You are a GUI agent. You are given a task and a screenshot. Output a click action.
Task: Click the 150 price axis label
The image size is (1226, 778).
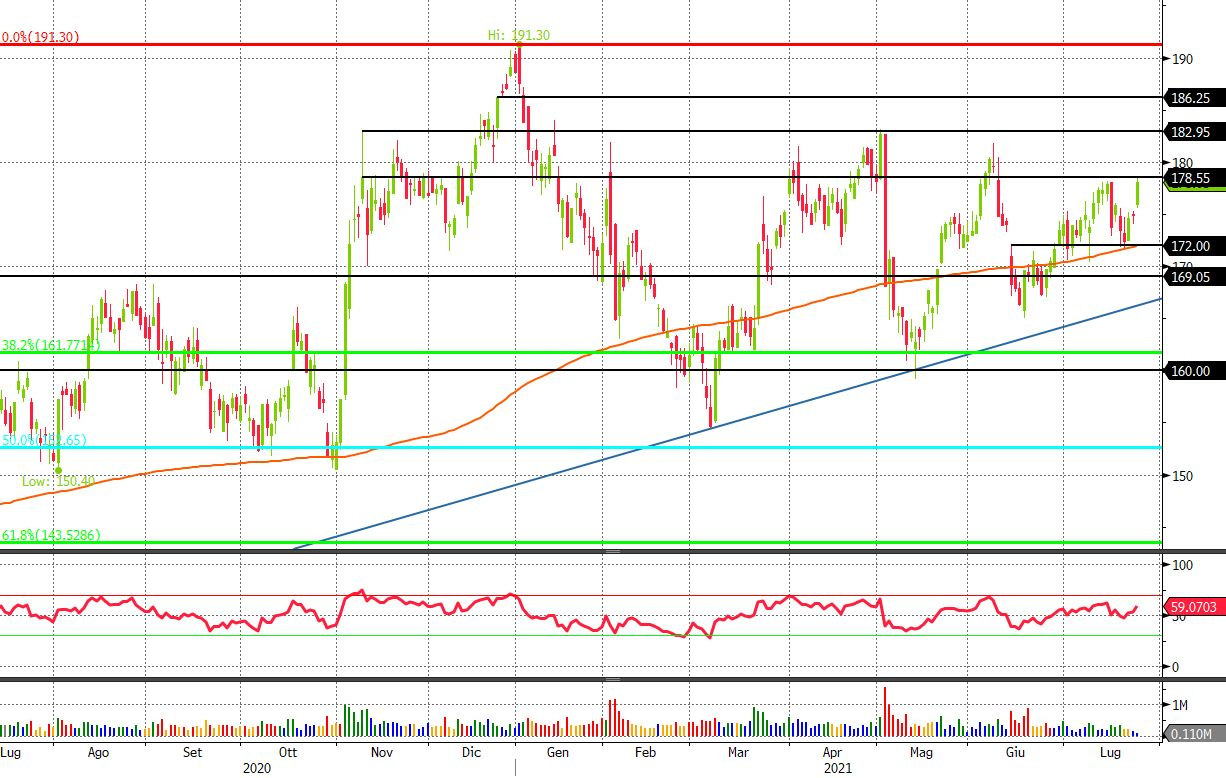click(1181, 476)
